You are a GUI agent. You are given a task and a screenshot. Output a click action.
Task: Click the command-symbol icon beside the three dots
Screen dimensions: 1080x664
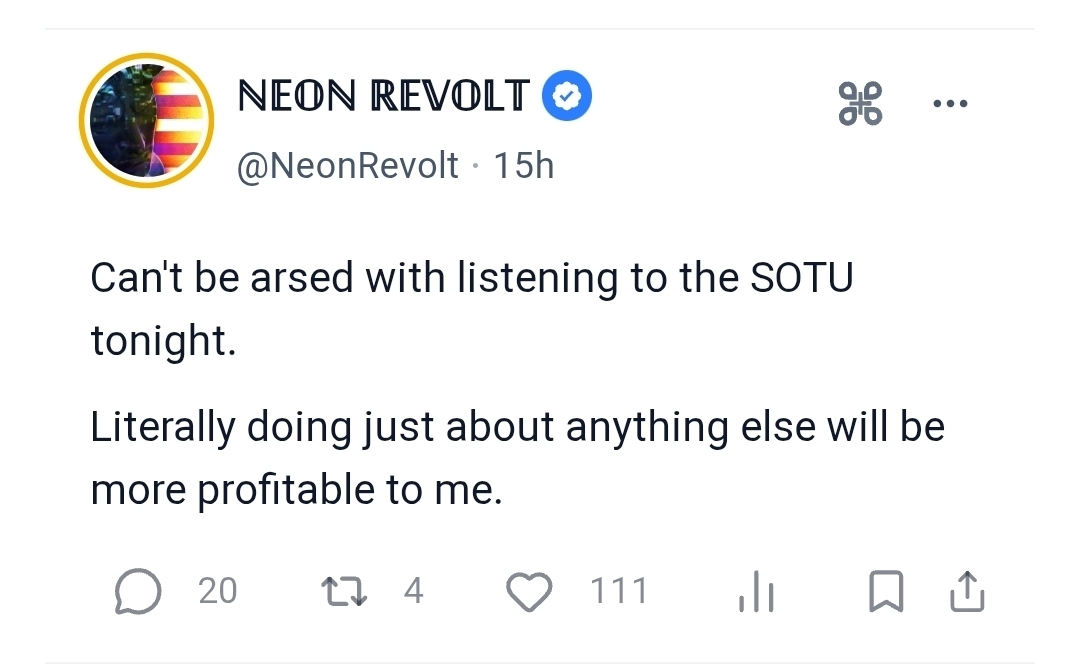tap(860, 103)
